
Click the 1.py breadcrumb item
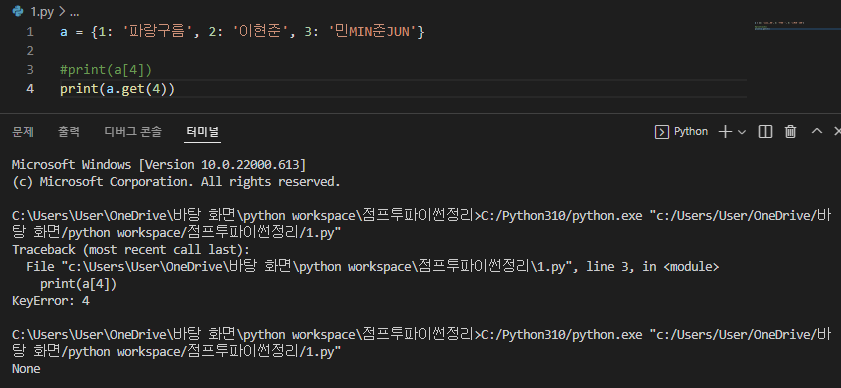click(41, 11)
